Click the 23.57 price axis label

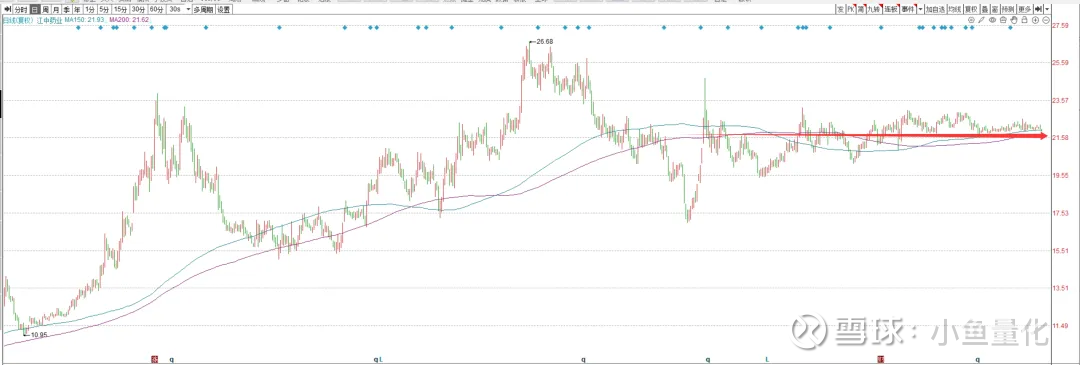click(x=1059, y=101)
